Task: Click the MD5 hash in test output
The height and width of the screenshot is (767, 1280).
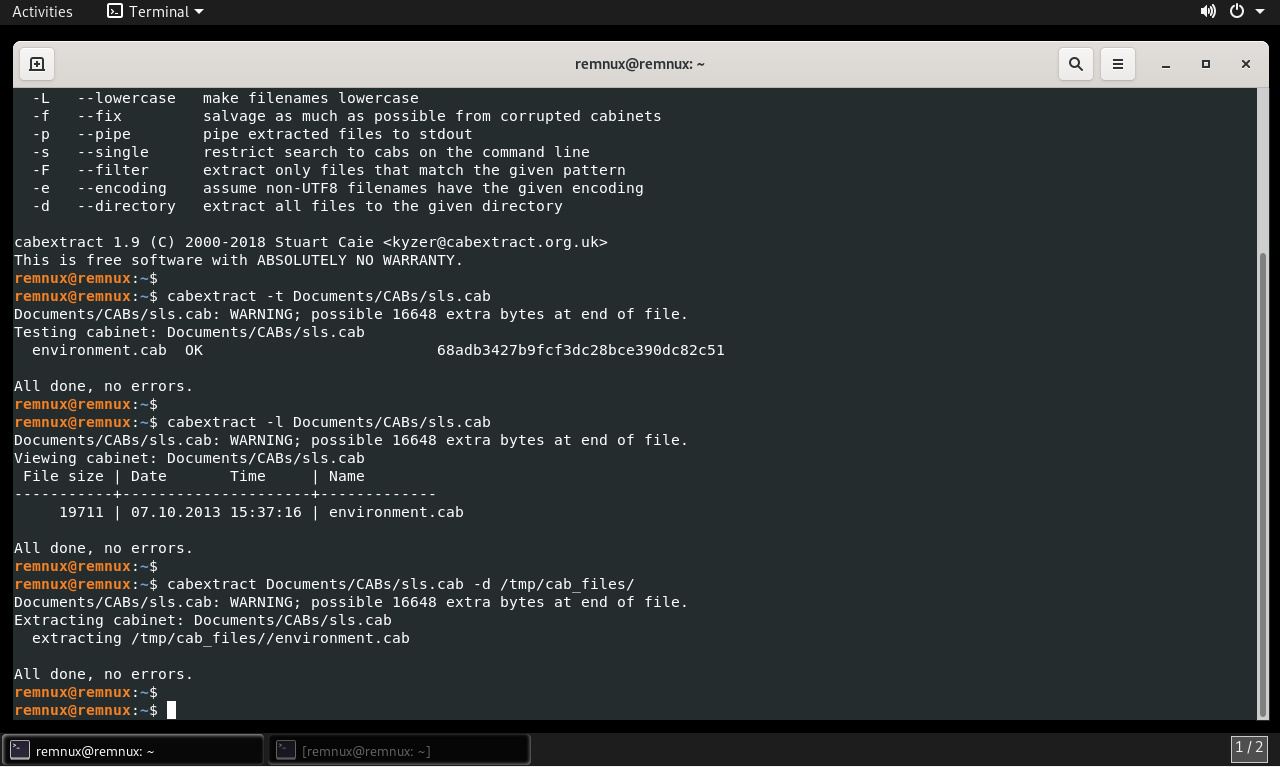Action: point(580,351)
